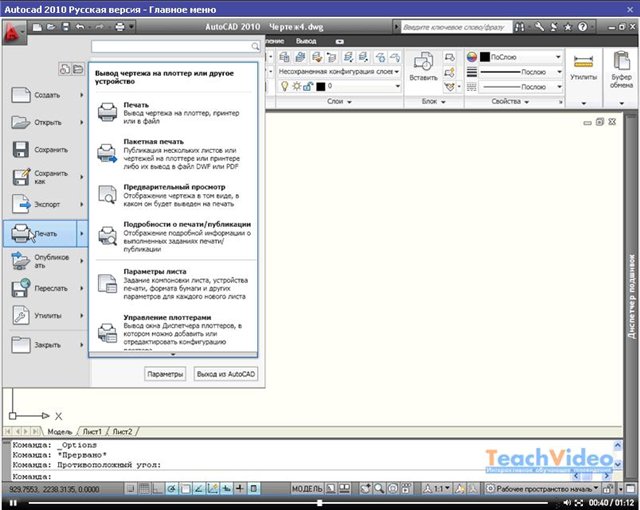
Task: Click the star Favorites icon in title bar
Action: click(568, 27)
